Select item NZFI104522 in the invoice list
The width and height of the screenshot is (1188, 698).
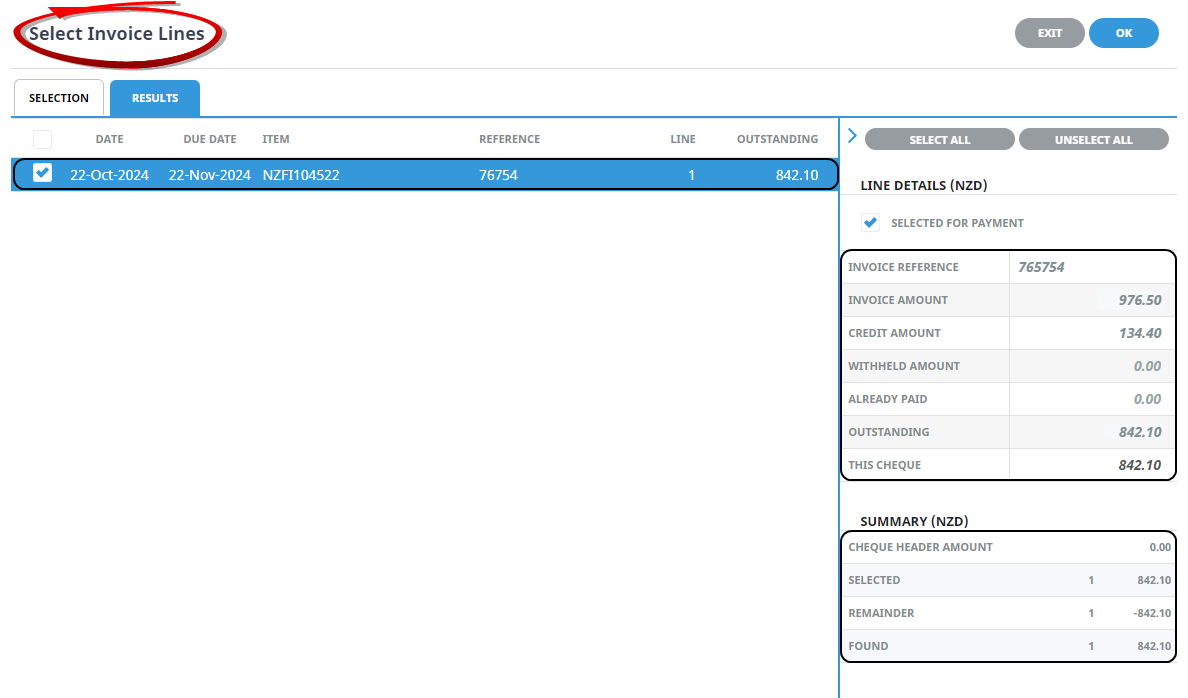tap(301, 175)
